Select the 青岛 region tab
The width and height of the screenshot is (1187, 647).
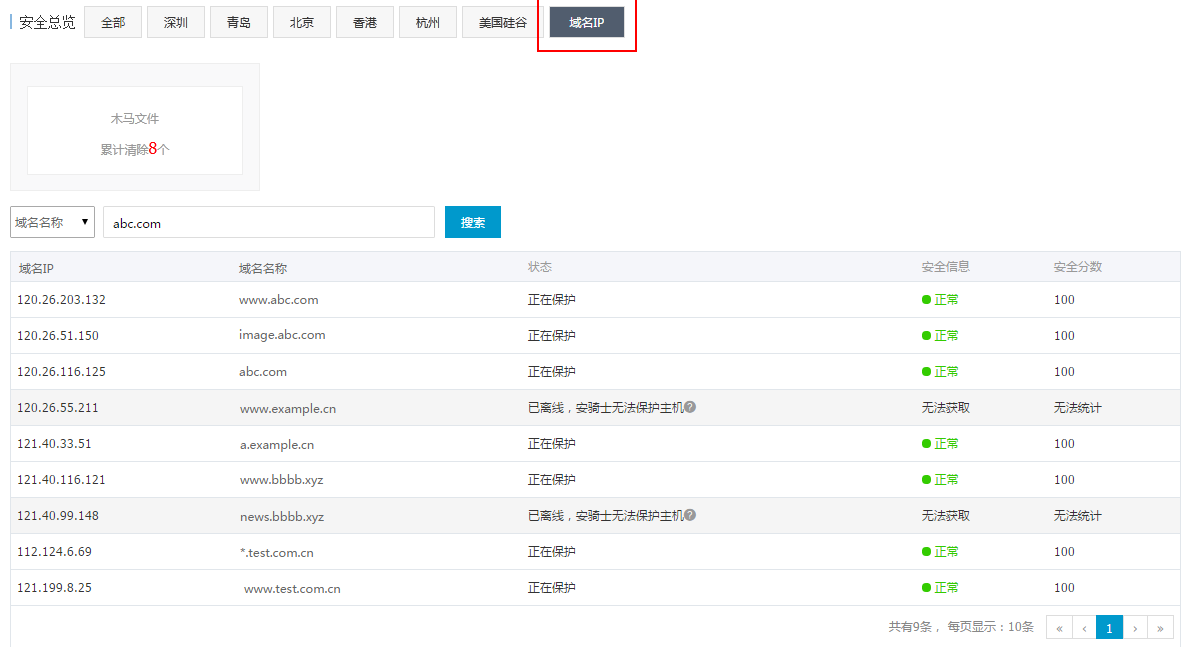point(239,22)
